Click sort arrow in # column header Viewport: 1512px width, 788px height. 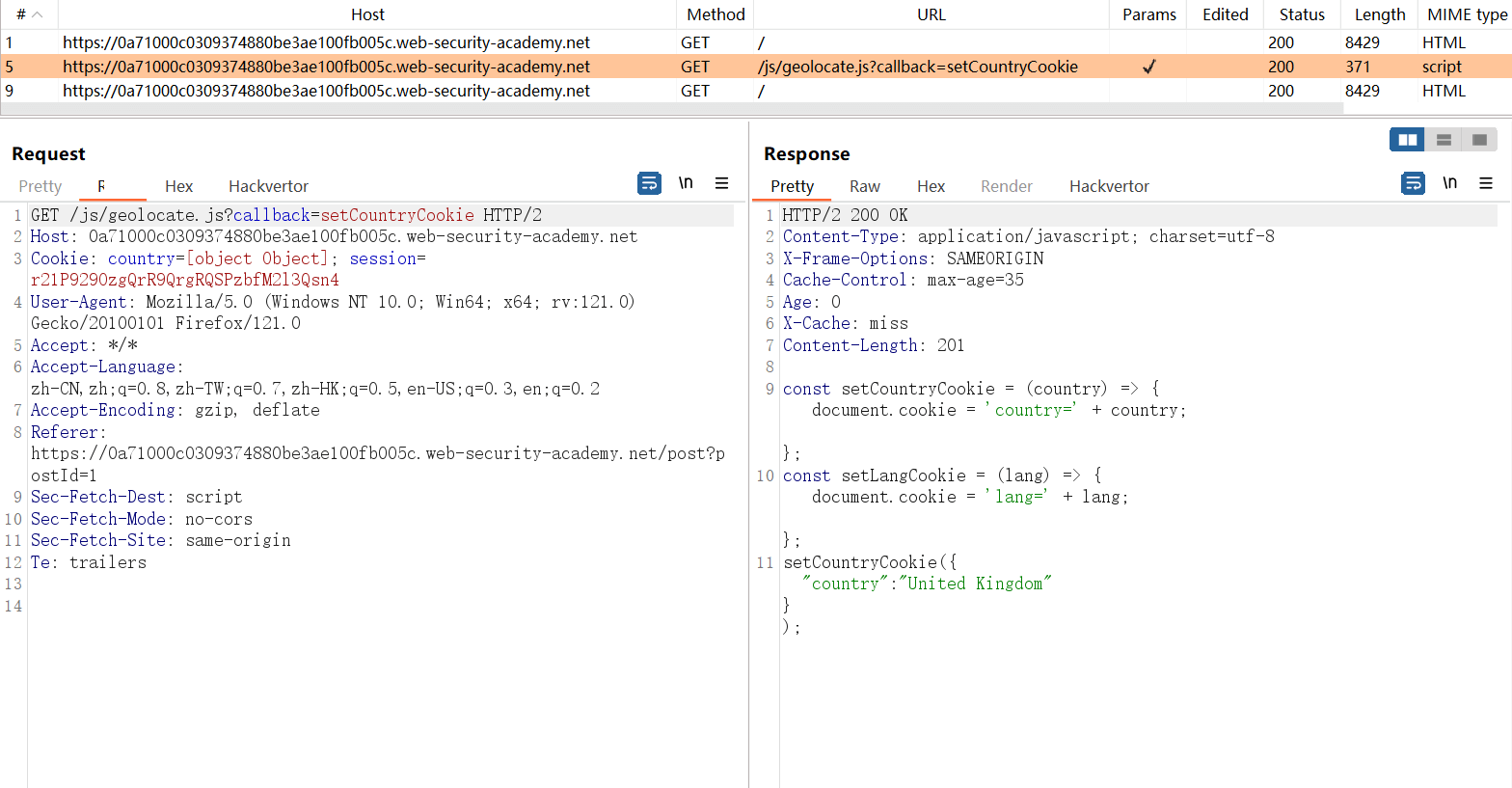(x=38, y=14)
